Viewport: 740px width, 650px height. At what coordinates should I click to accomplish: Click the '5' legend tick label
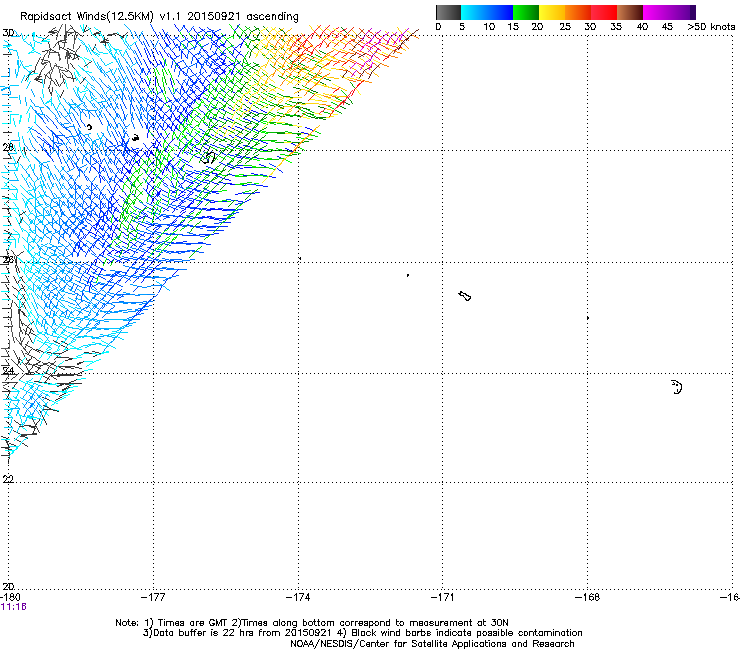coord(462,27)
